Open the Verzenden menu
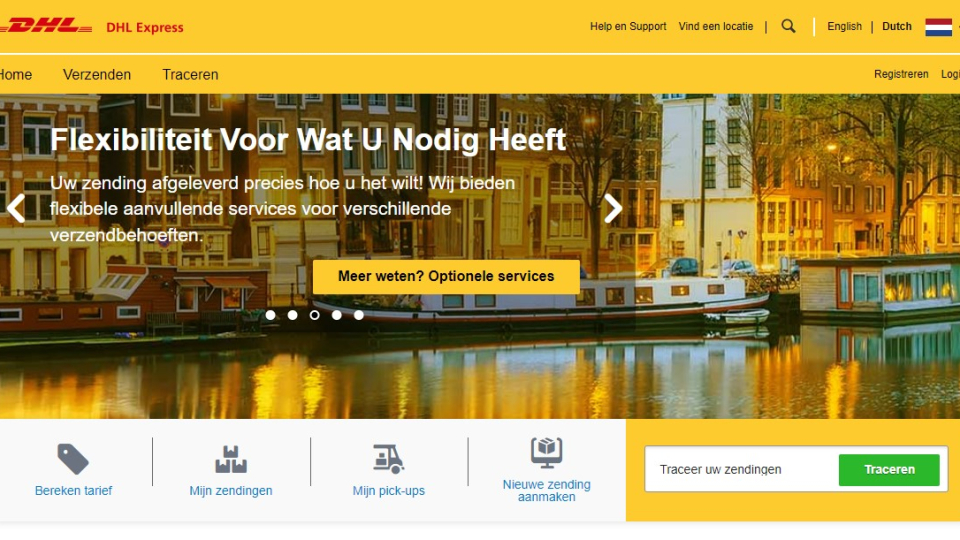The width and height of the screenshot is (960, 540). point(97,75)
